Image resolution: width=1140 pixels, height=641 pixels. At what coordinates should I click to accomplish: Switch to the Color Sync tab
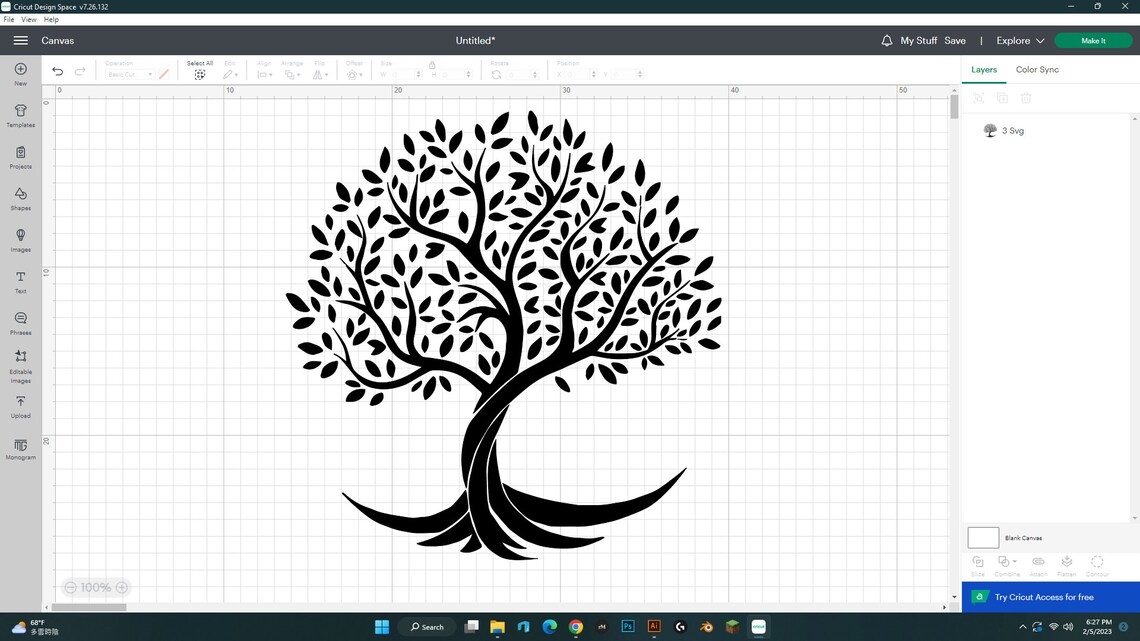pos(1036,69)
